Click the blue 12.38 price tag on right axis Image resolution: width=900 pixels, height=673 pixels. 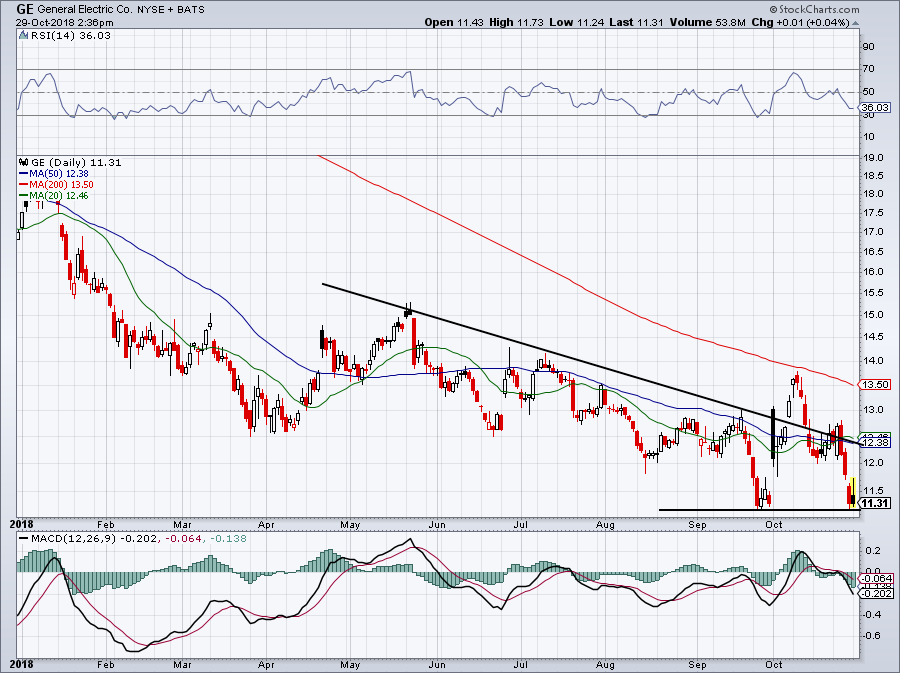click(875, 443)
